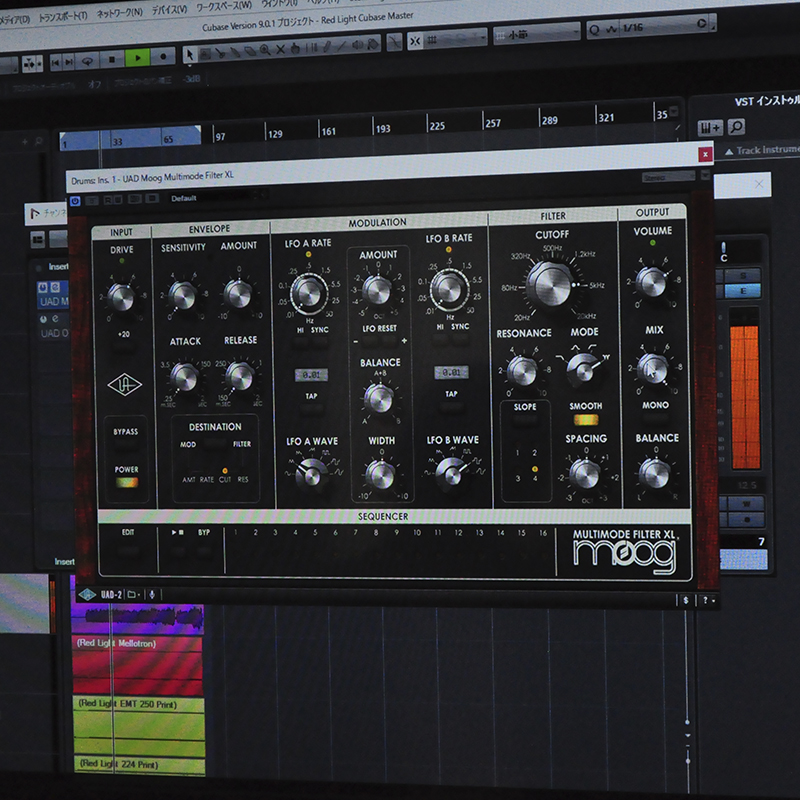Select the Zoom magnifier tool

(265, 50)
